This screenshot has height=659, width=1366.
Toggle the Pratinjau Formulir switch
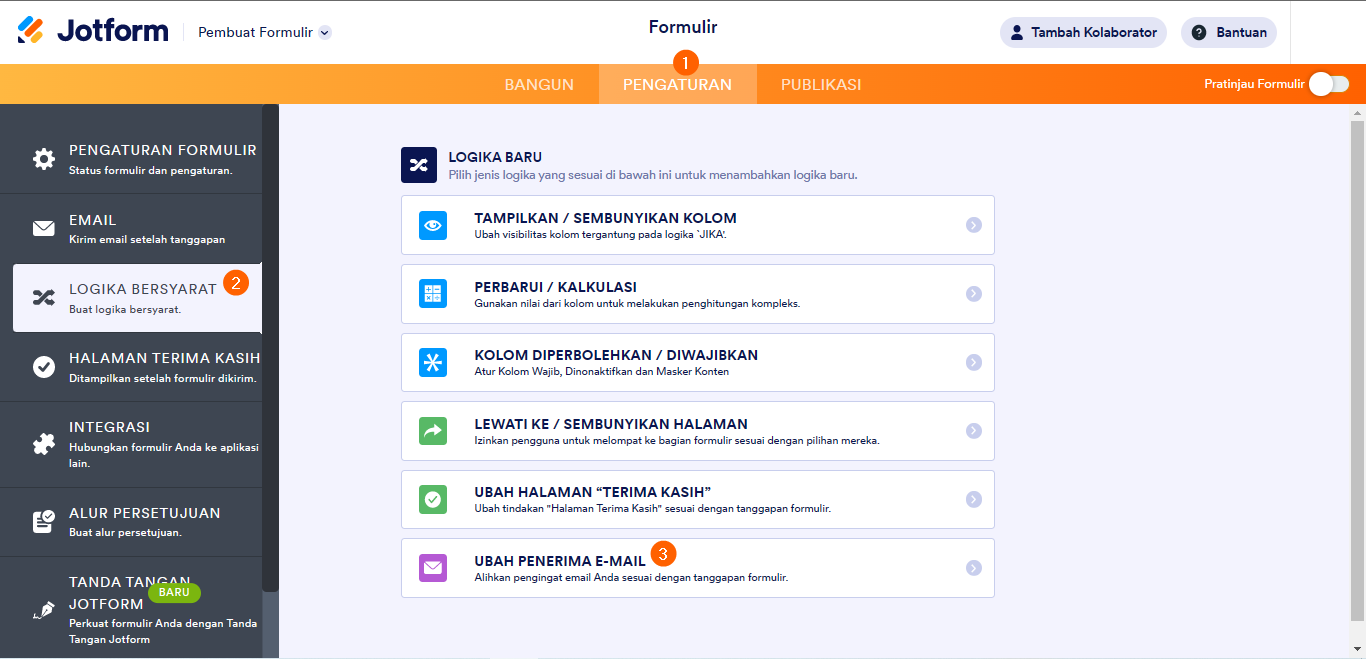pyautogui.click(x=1329, y=84)
